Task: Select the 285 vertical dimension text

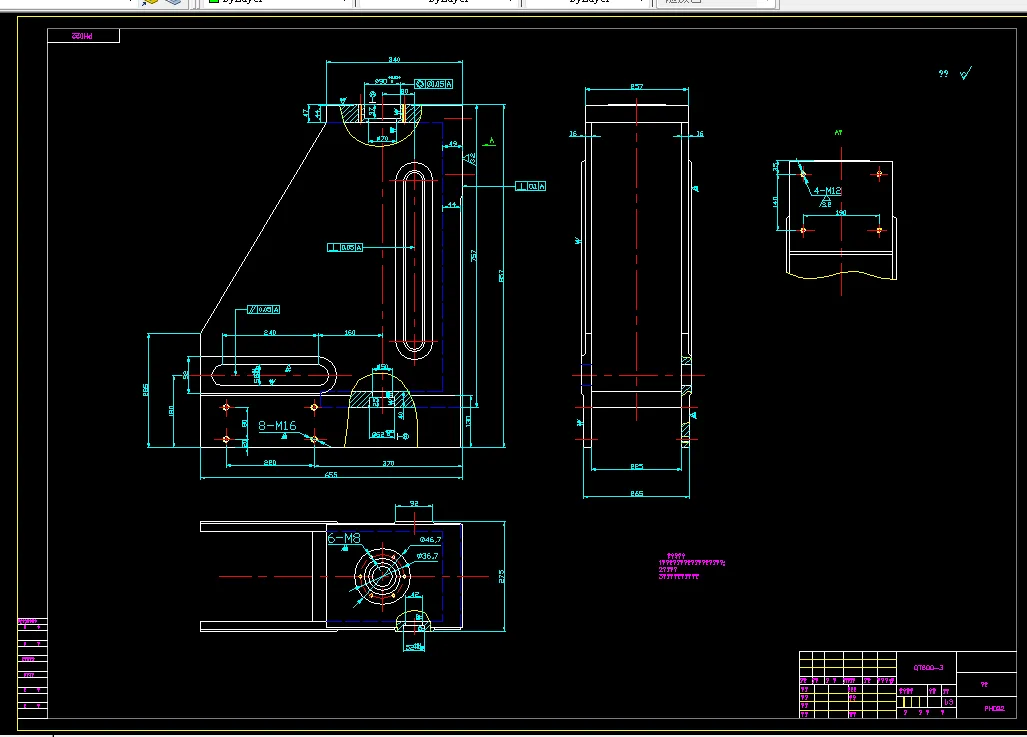Action: coord(145,390)
